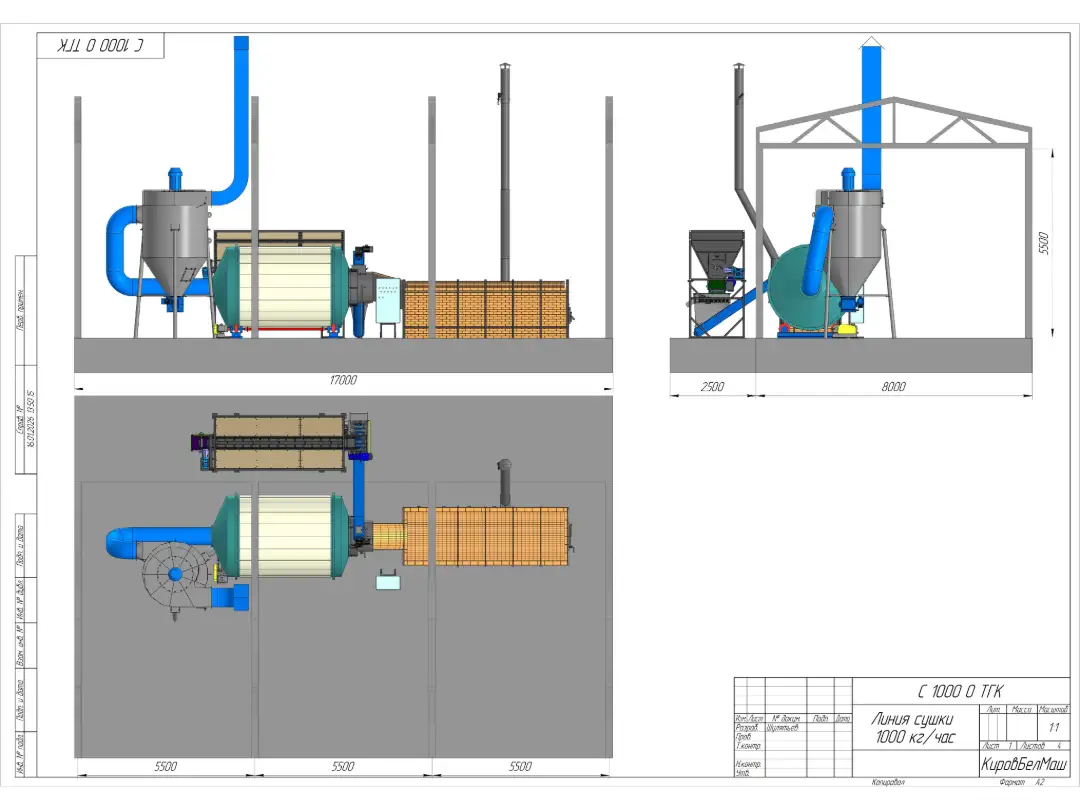The height and width of the screenshot is (810, 1080).
Task: Click the 1:1 scale value cell
Action: click(x=1052, y=729)
